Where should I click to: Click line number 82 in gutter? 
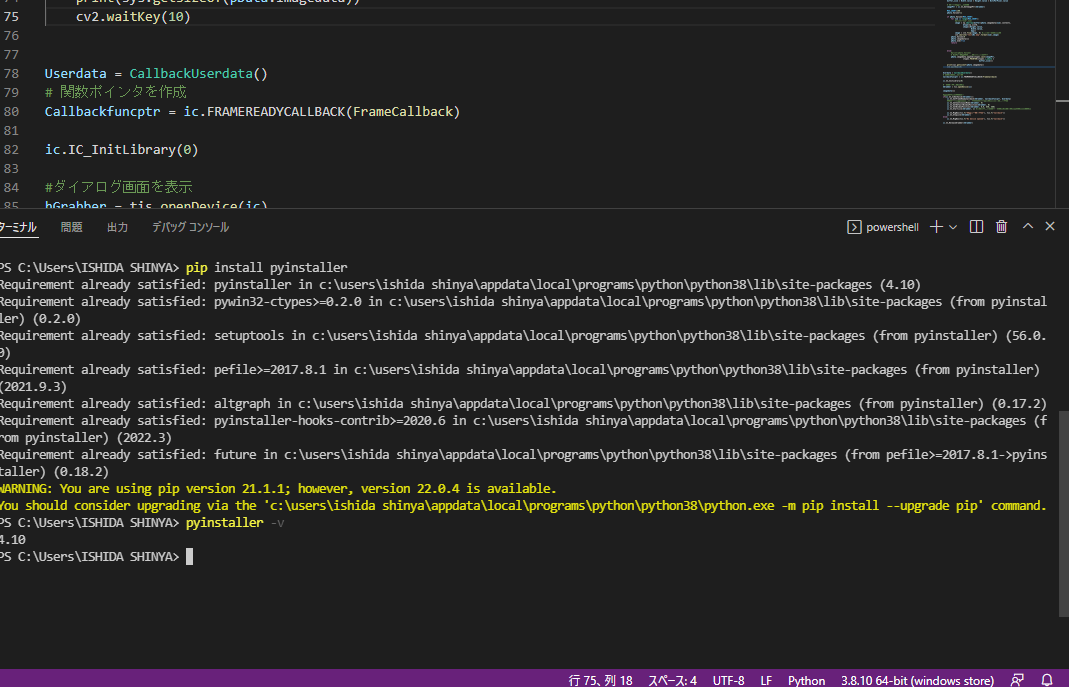click(x=12, y=150)
